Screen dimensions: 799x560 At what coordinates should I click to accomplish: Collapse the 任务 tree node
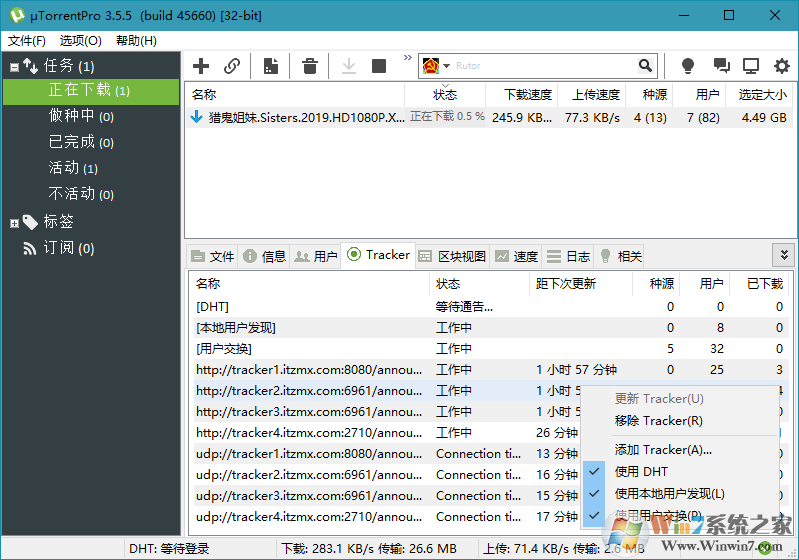click(14, 67)
